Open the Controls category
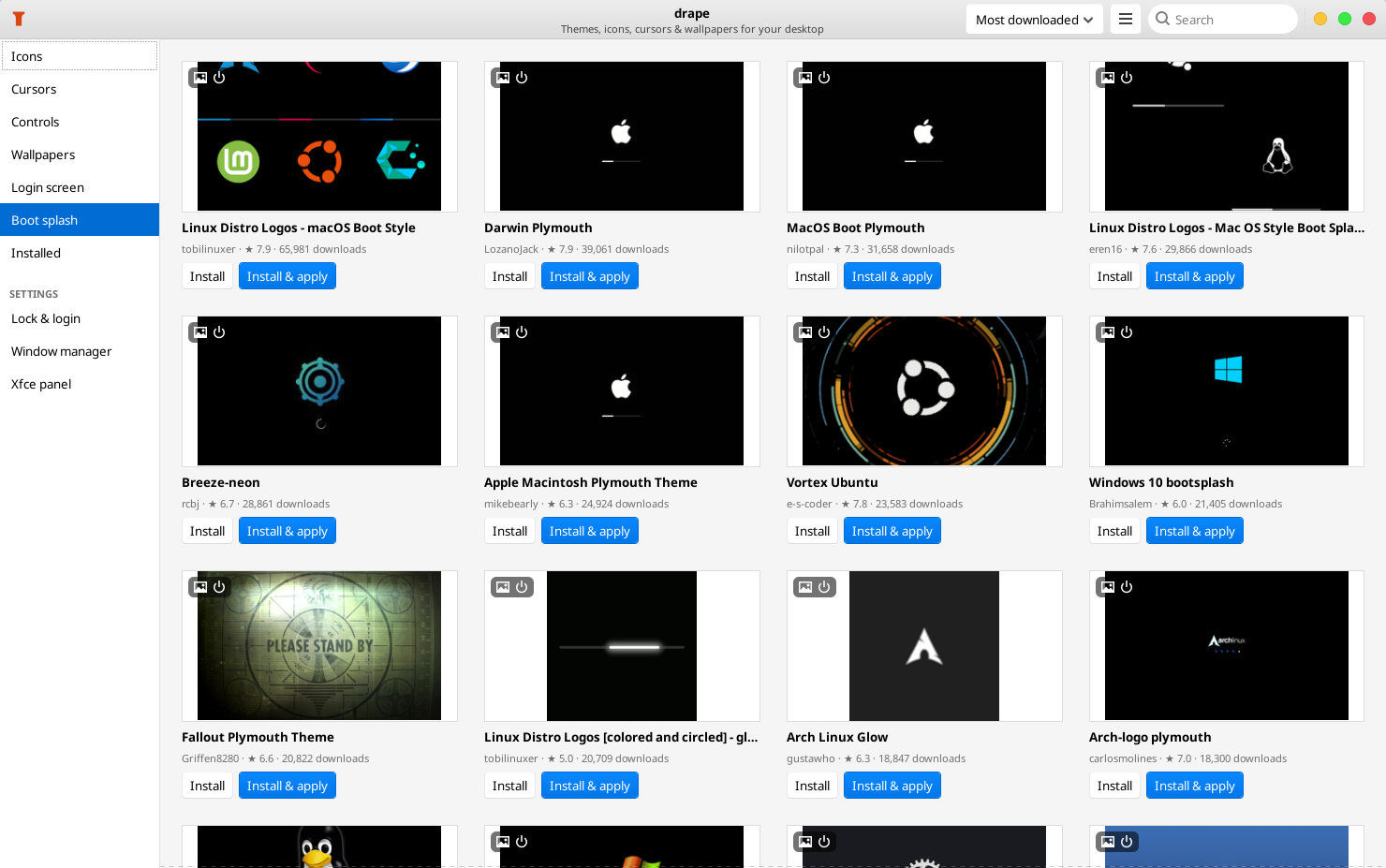1386x868 pixels. (80, 122)
